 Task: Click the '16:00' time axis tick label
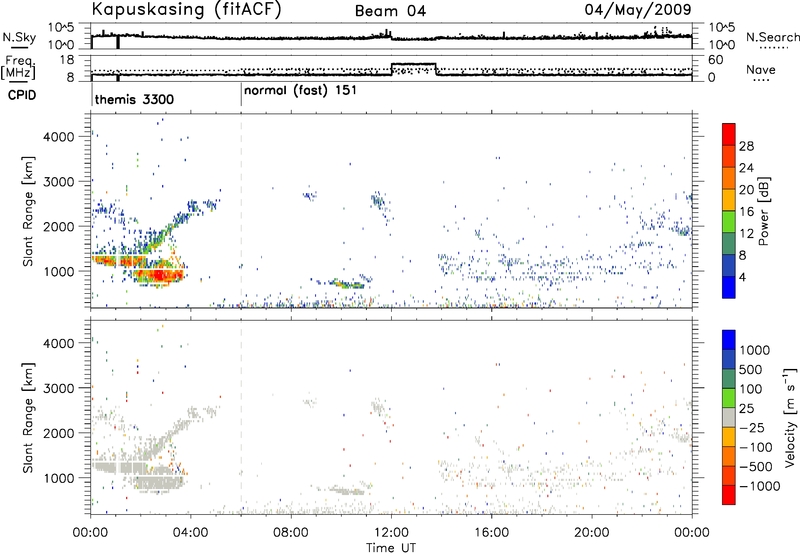[x=491, y=533]
